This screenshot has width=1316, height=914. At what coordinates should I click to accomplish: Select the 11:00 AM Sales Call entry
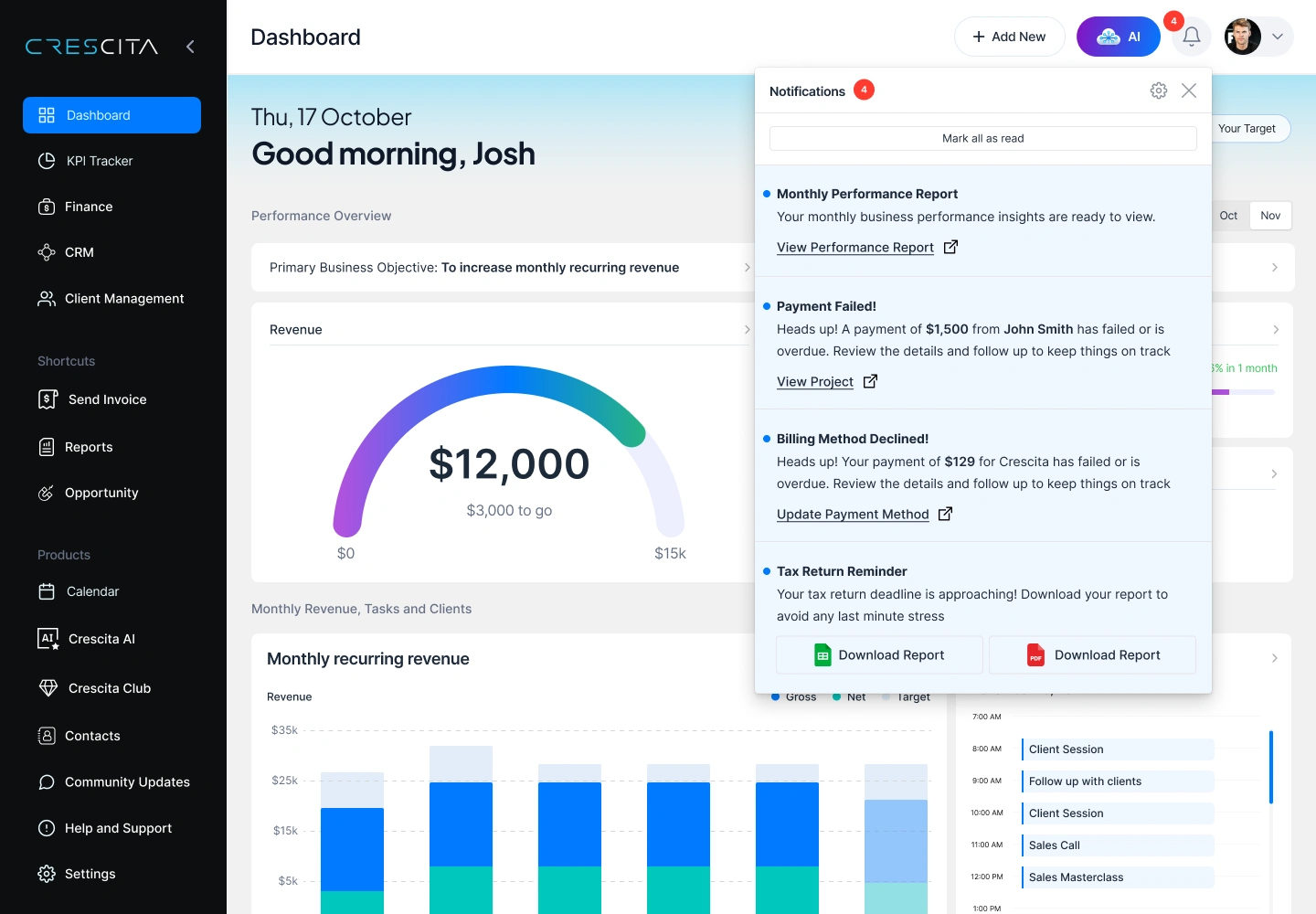click(1117, 845)
